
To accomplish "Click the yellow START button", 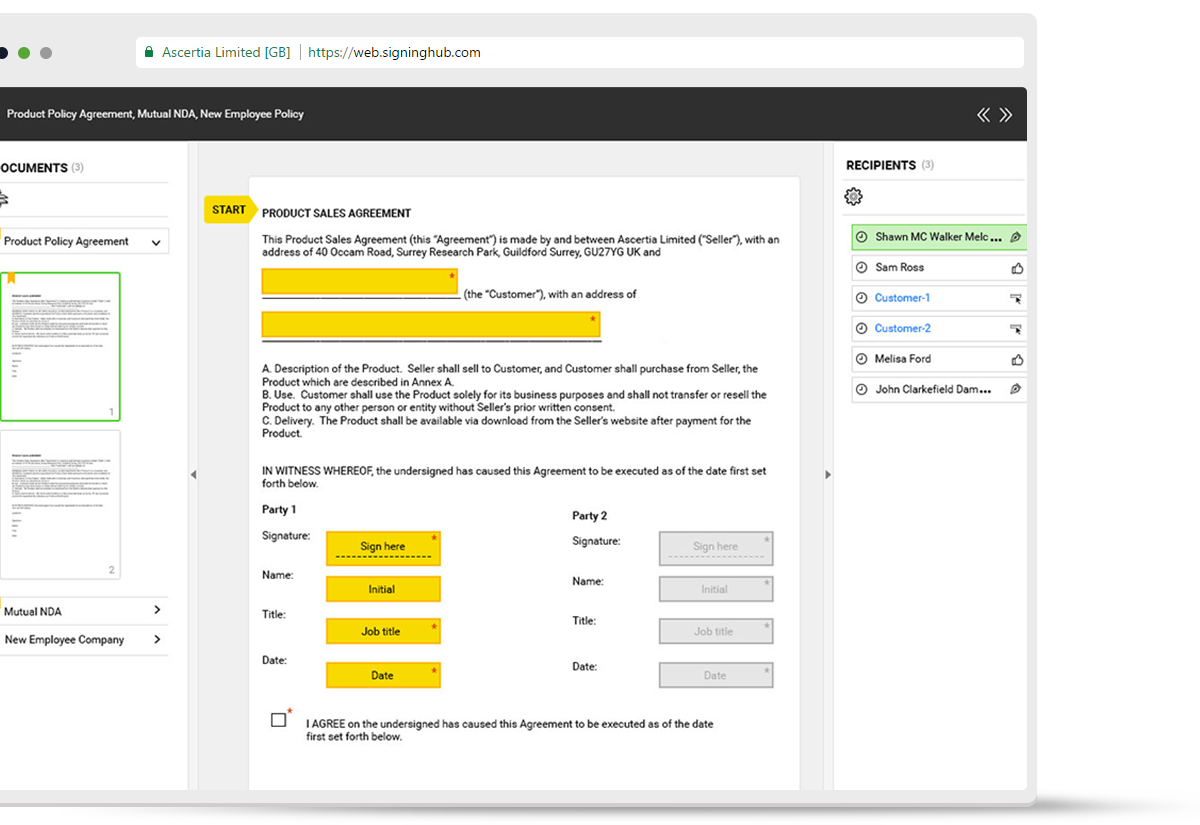I will [x=229, y=210].
